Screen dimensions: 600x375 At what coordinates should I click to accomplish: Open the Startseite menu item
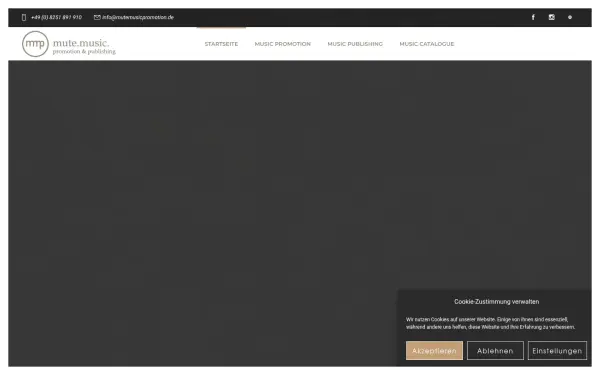tap(221, 44)
